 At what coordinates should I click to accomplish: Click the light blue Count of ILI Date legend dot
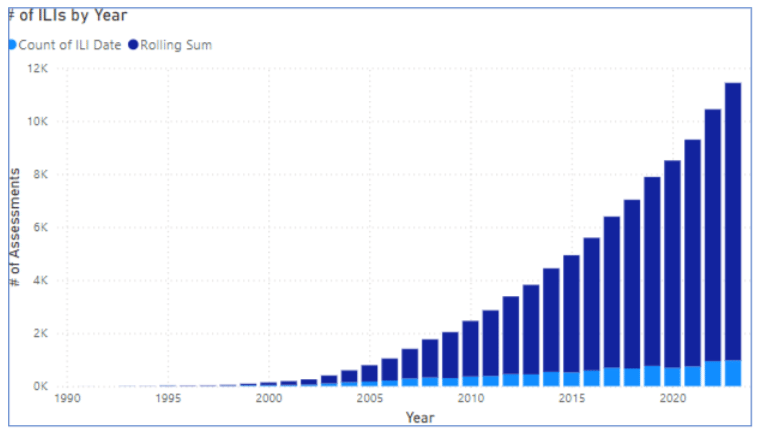[12, 45]
